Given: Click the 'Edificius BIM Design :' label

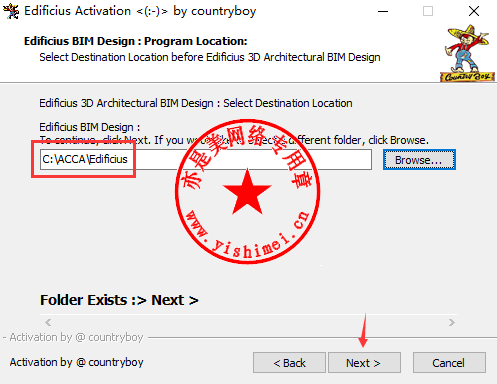Looking at the screenshot, I should click(90, 127).
